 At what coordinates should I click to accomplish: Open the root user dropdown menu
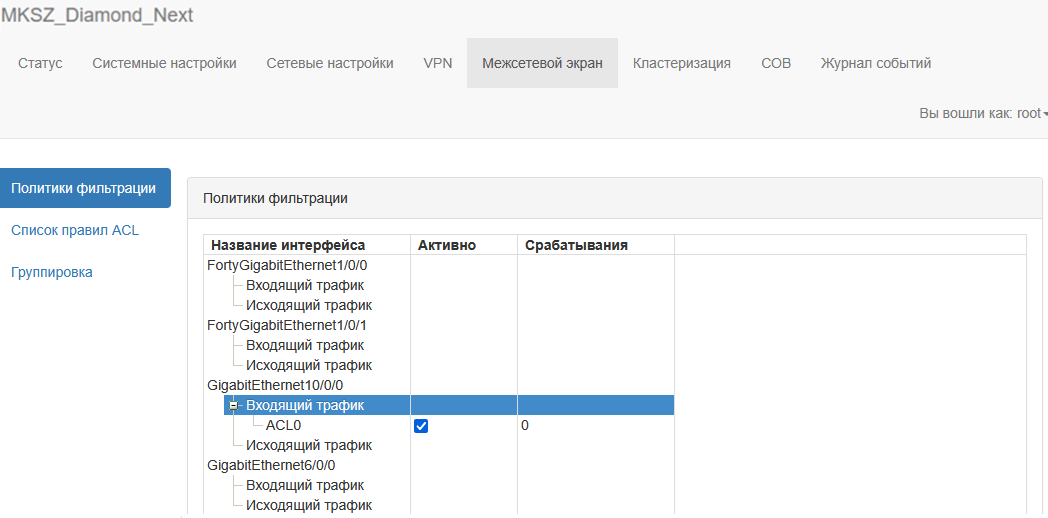pos(982,114)
